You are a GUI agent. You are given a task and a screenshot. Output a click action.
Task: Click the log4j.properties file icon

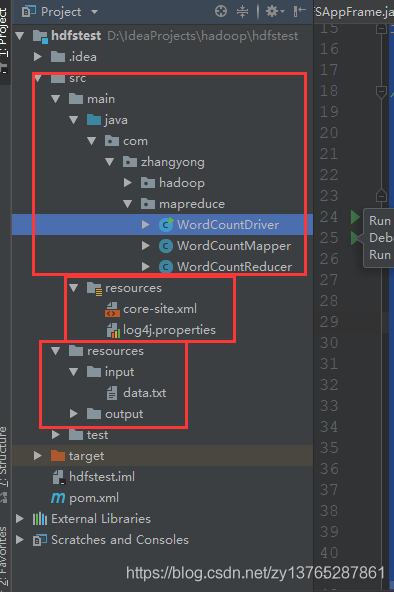pos(113,330)
